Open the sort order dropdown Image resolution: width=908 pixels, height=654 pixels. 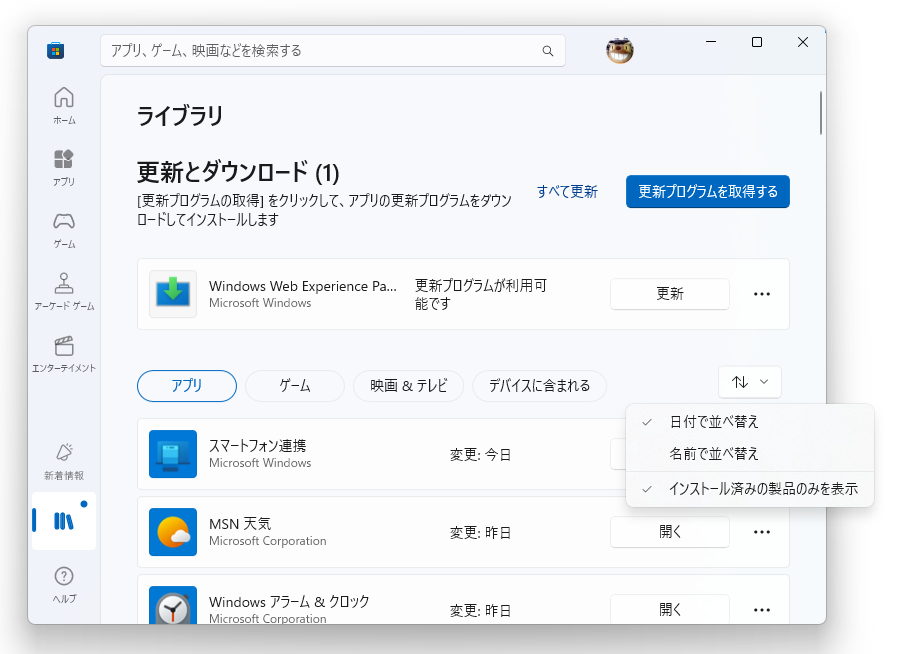pos(750,382)
